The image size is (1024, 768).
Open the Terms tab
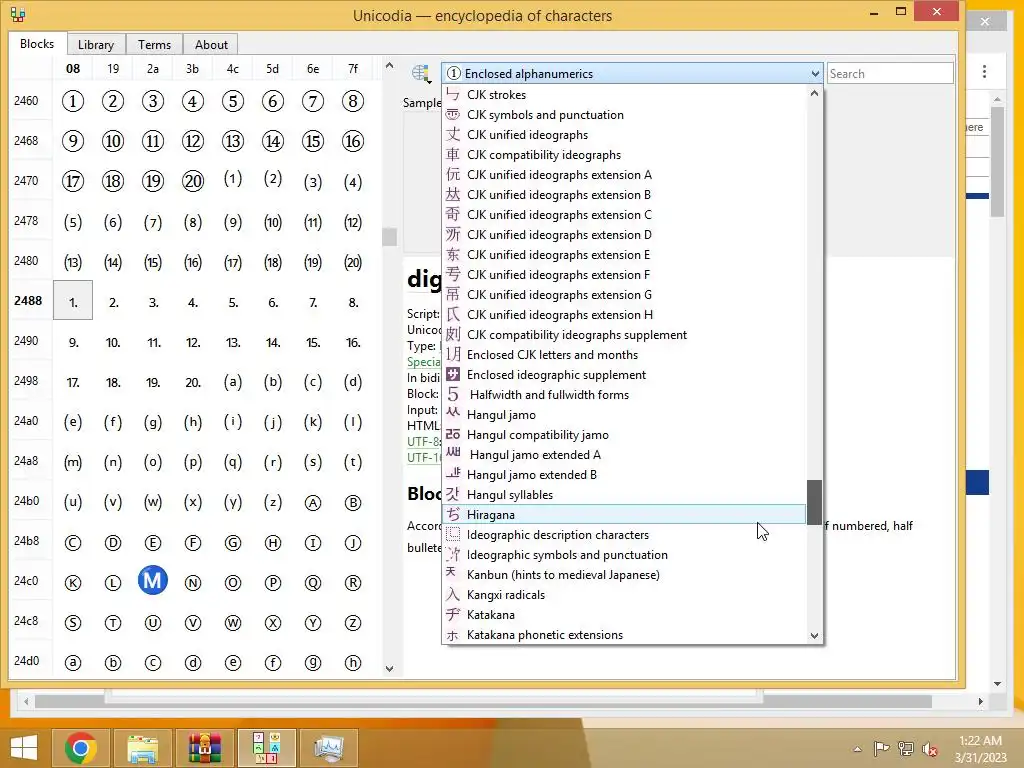tap(154, 44)
